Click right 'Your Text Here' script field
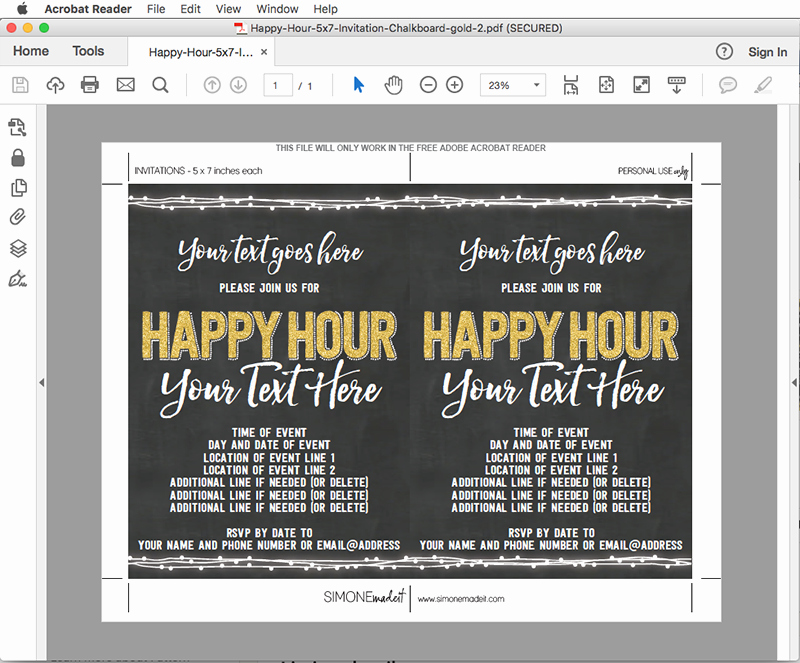This screenshot has width=800, height=663. click(x=553, y=388)
